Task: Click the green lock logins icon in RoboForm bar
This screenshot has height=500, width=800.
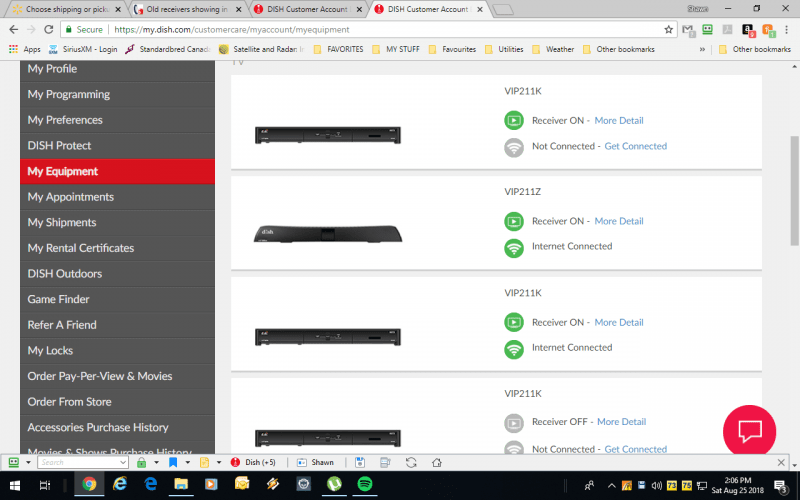Action: coord(141,462)
